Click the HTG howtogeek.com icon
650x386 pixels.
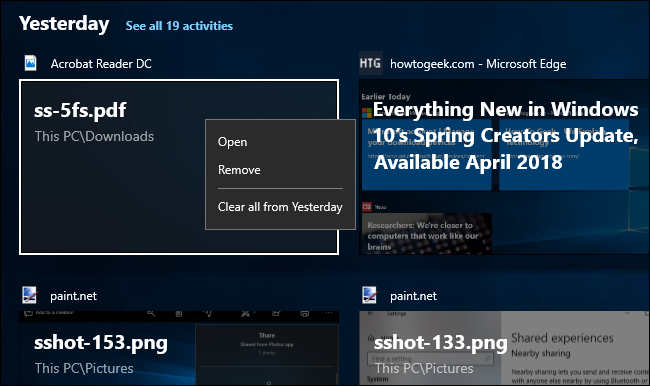coord(370,63)
